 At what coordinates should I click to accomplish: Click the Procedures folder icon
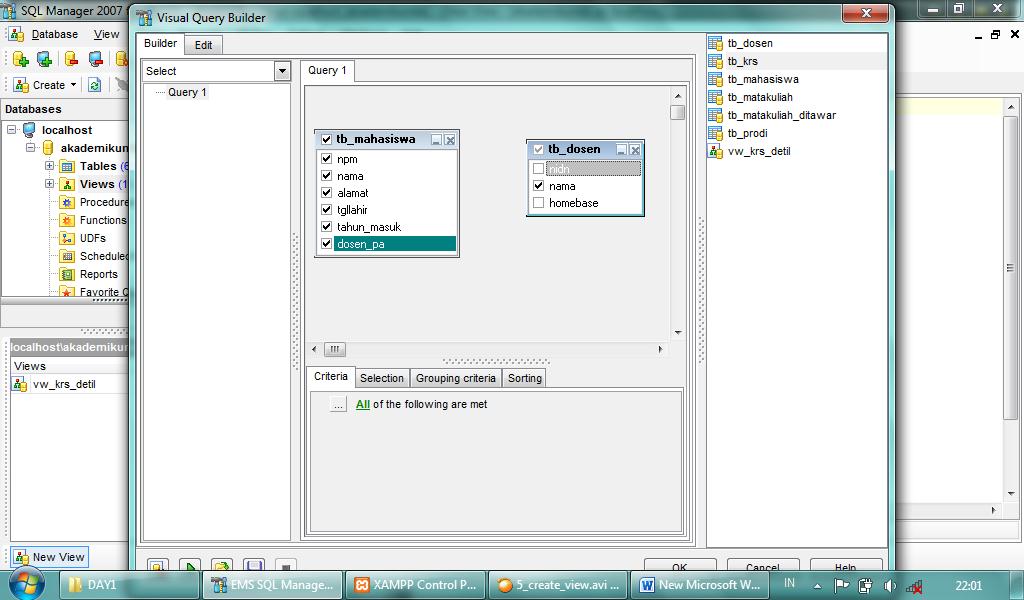[x=67, y=202]
